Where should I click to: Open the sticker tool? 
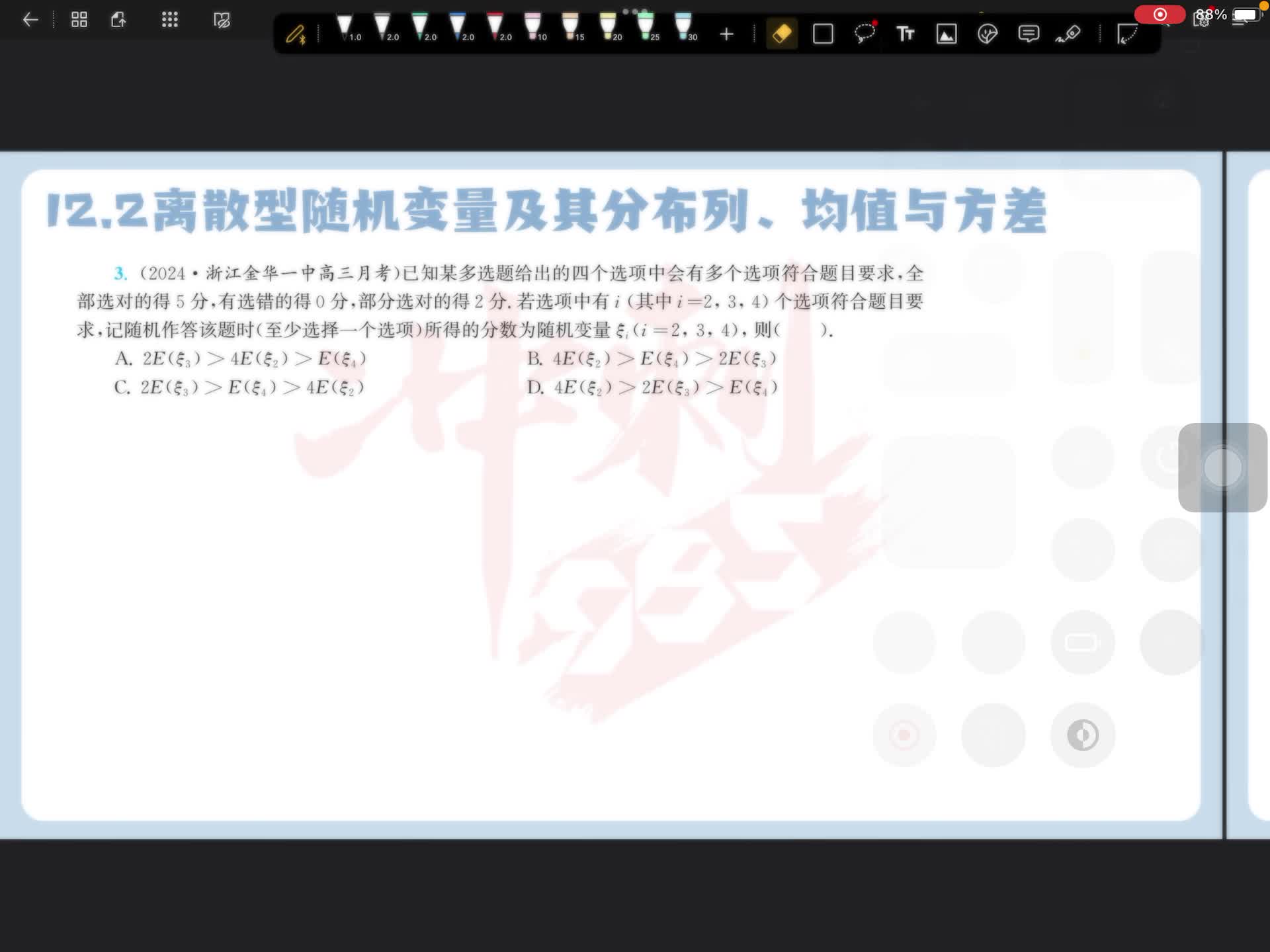pyautogui.click(x=988, y=34)
